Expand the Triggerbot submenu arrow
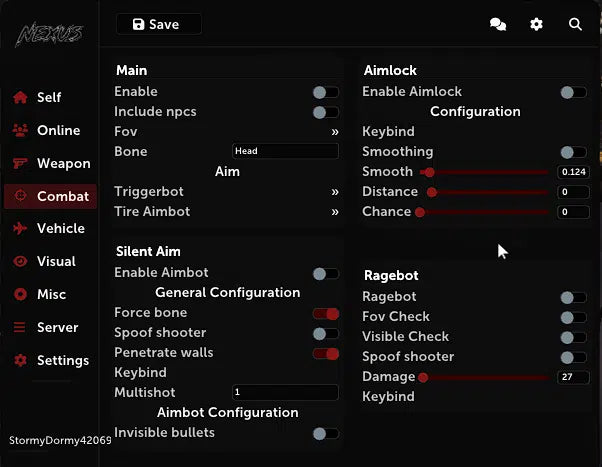602x467 pixels. pyautogui.click(x=335, y=192)
